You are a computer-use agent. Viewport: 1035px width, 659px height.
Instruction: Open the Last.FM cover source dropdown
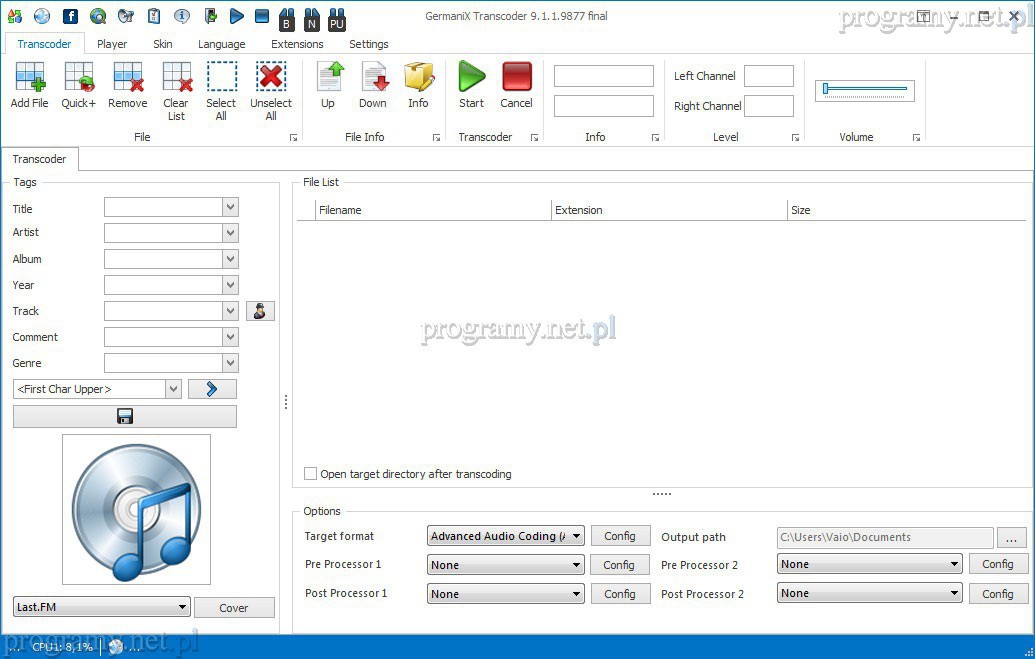(183, 607)
